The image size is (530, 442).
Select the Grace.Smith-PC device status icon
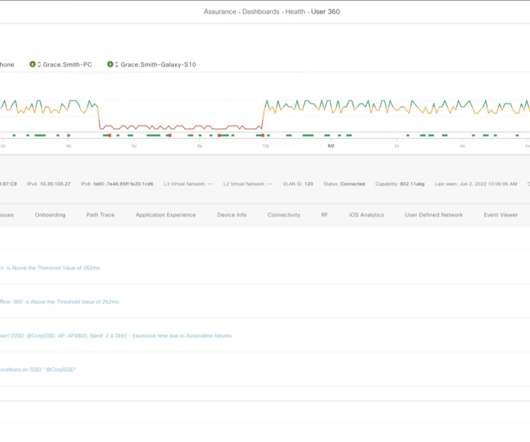(32, 64)
